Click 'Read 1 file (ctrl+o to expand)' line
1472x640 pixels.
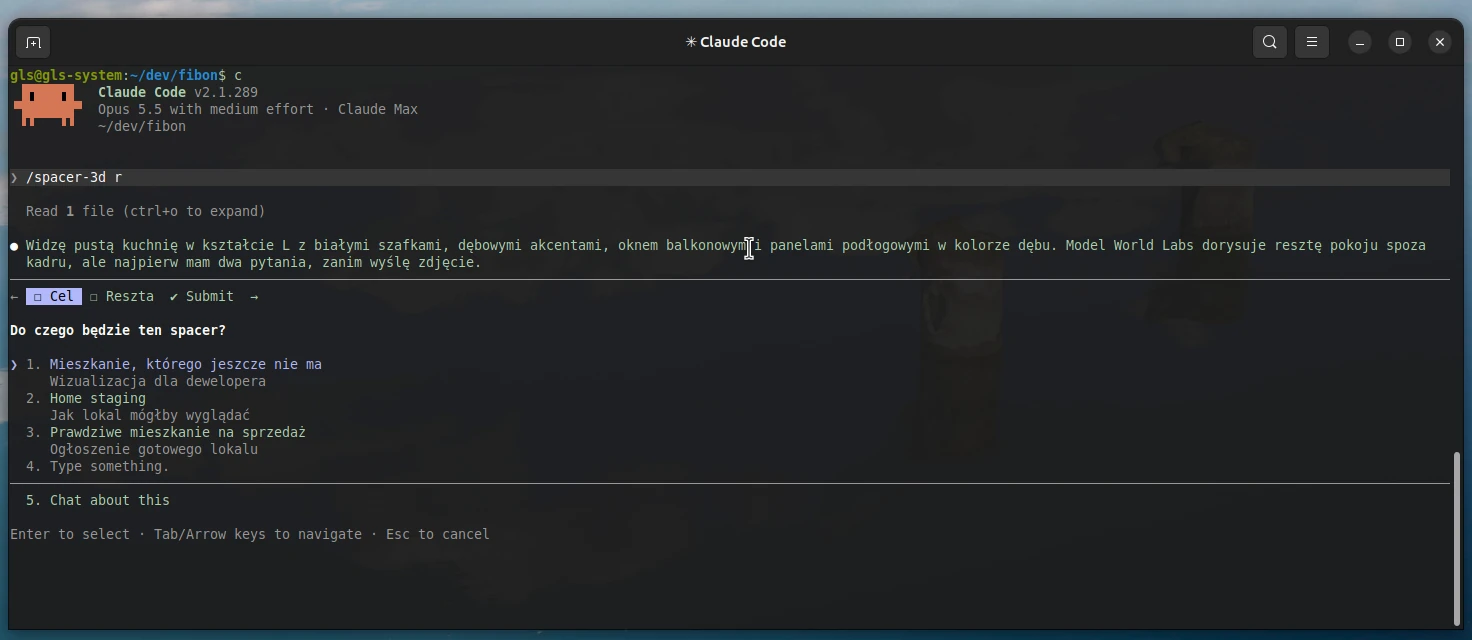pos(146,212)
